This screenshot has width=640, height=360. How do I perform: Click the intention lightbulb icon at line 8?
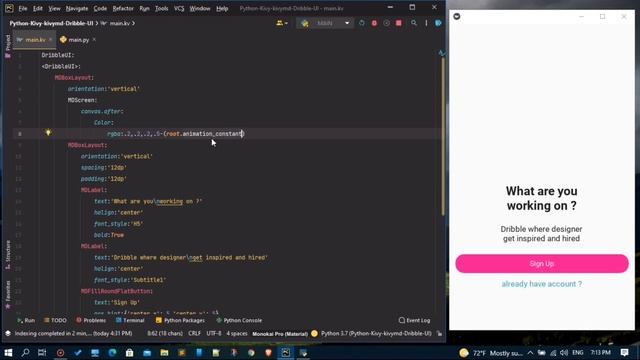tap(48, 133)
